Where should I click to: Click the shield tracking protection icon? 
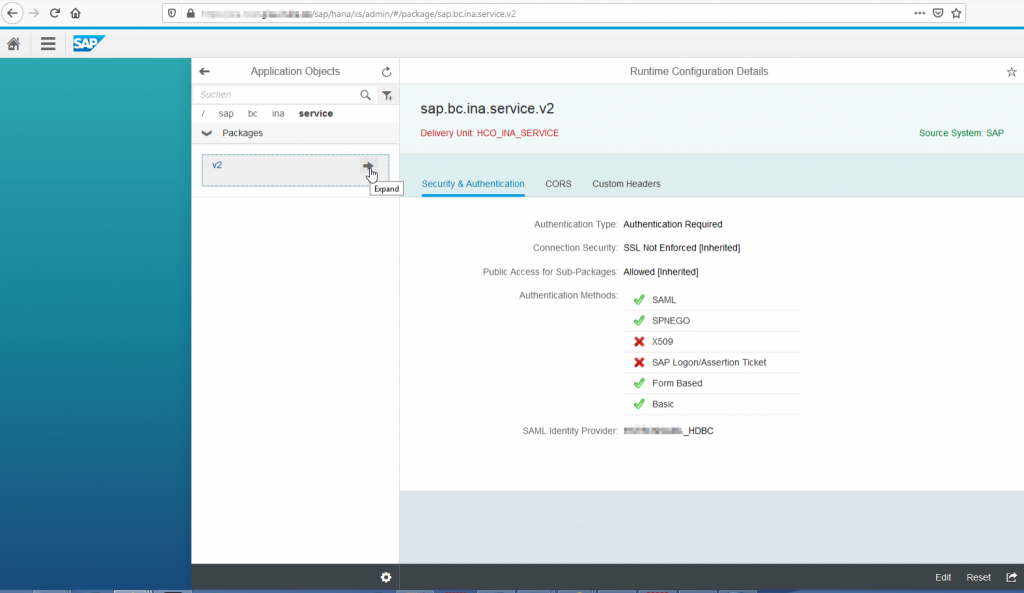172,13
